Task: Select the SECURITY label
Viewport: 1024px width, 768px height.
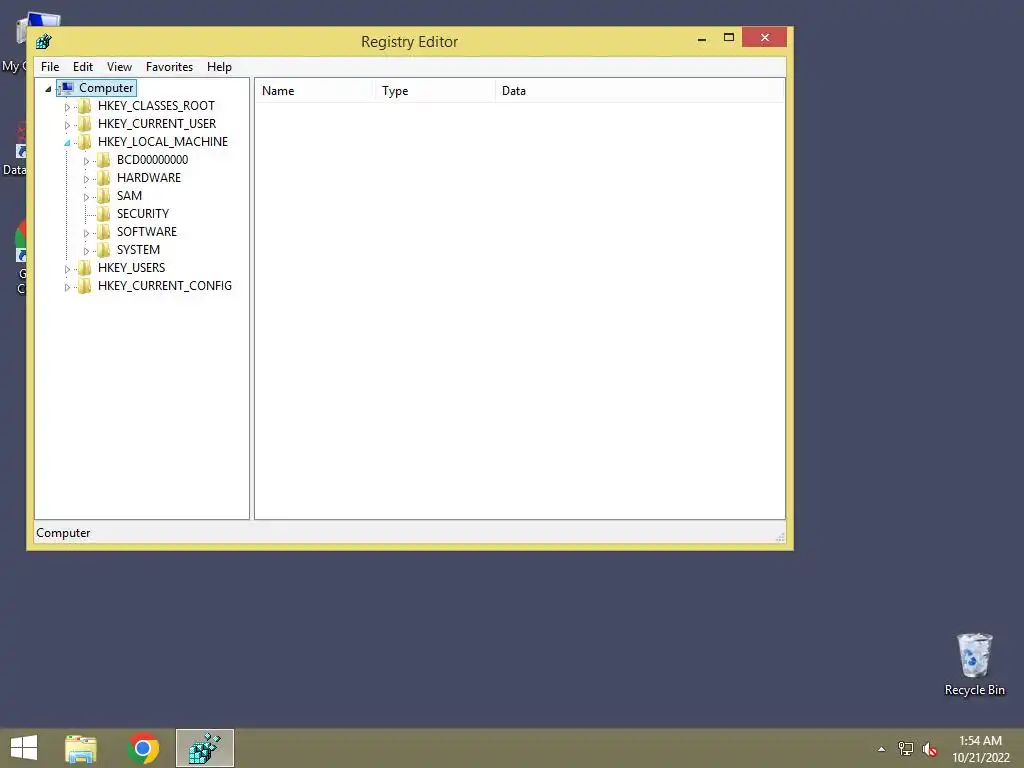Action: (x=142, y=214)
